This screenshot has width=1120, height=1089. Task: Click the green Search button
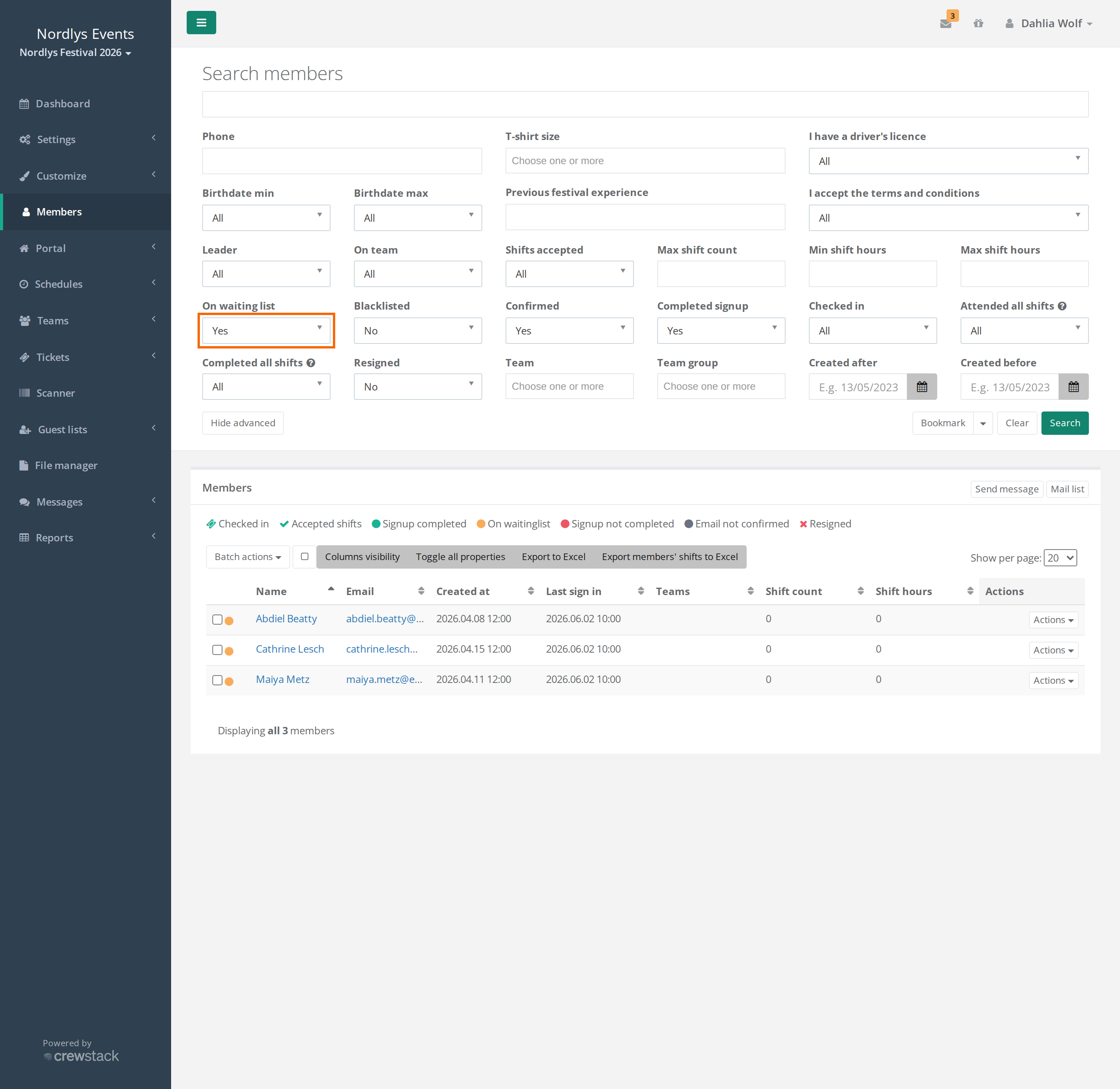1064,423
